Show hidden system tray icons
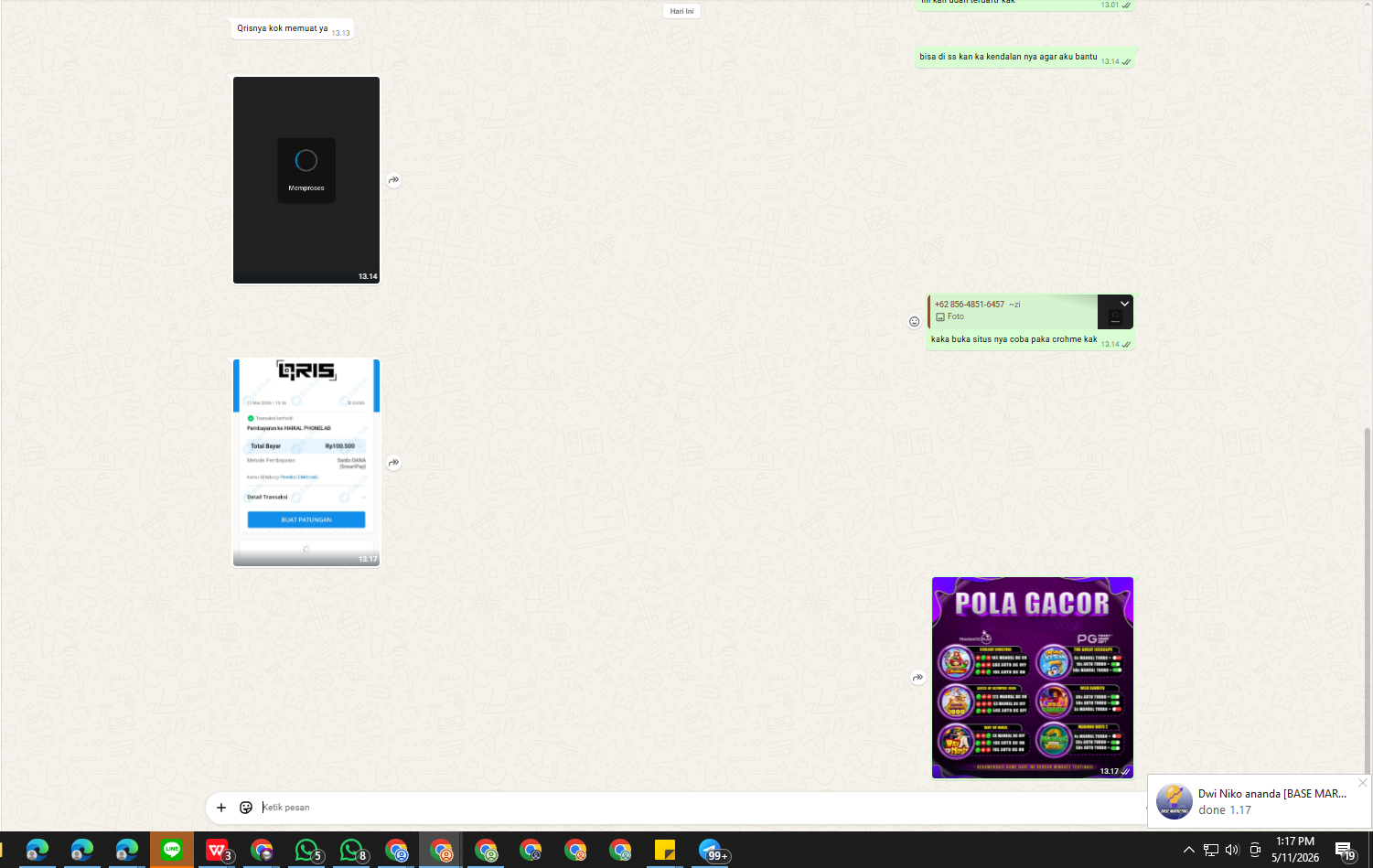 [x=1188, y=850]
